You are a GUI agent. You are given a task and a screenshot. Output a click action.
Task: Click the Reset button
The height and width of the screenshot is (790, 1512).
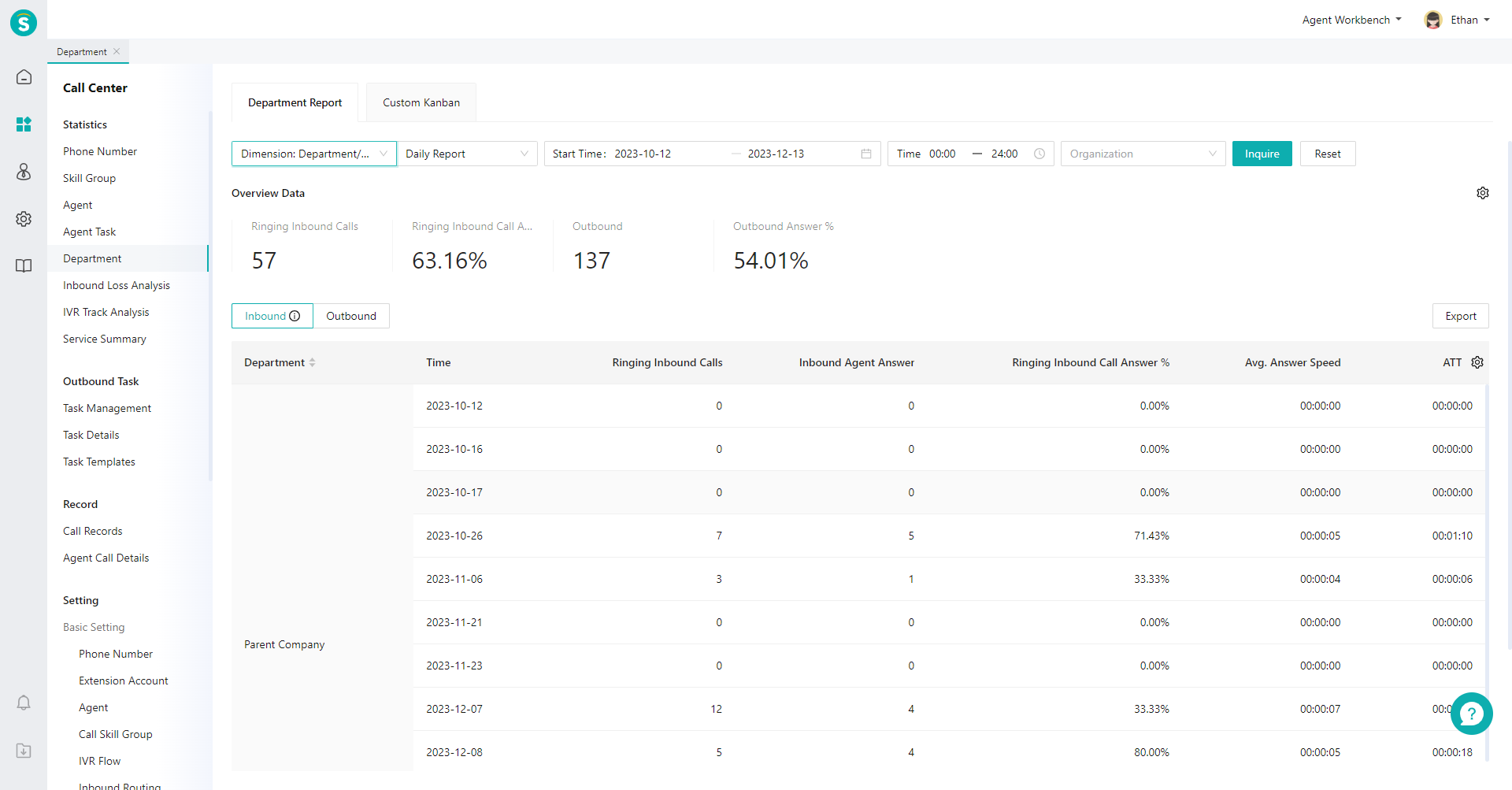coord(1327,154)
